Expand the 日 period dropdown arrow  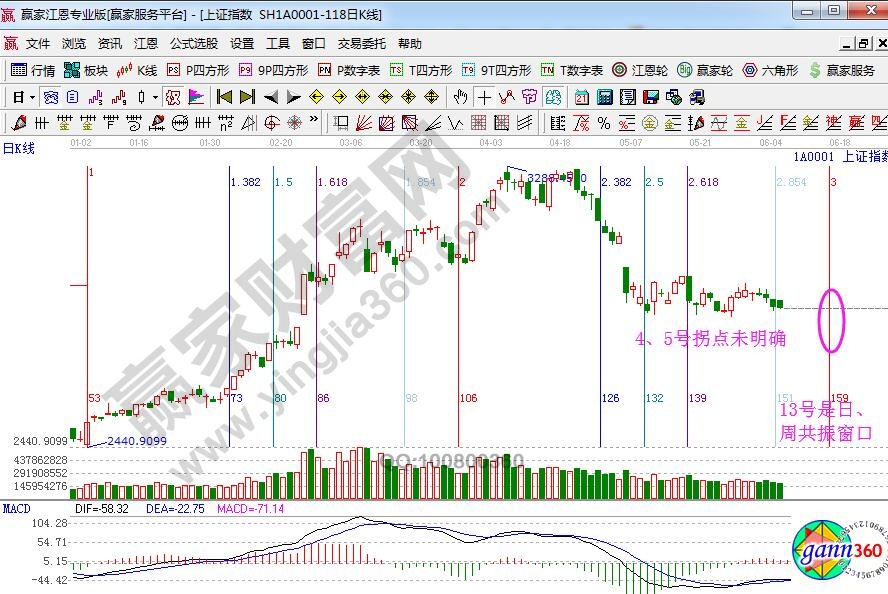(x=32, y=97)
